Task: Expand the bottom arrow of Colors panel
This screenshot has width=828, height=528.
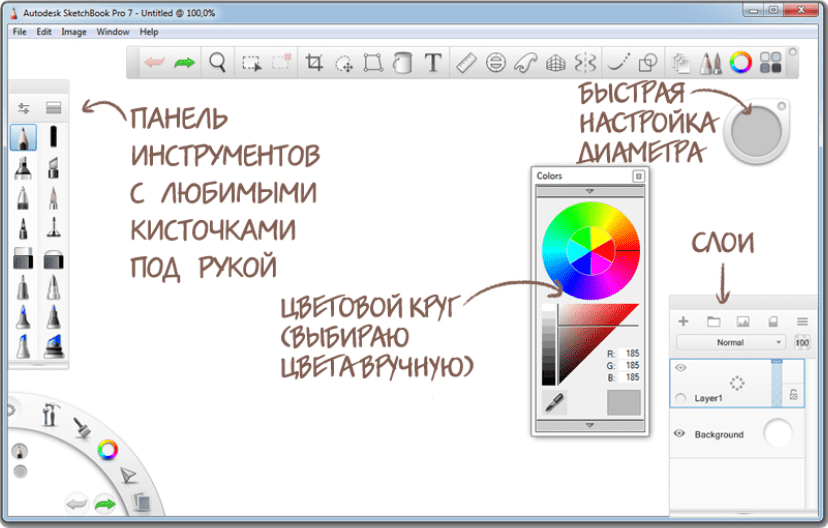Action: pyautogui.click(x=589, y=425)
